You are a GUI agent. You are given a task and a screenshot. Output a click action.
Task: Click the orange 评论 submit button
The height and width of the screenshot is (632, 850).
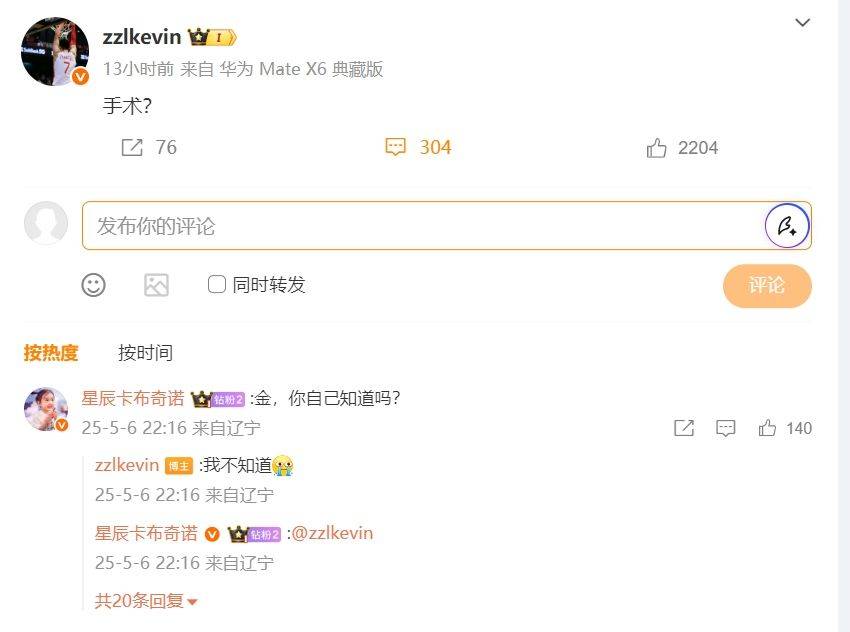coord(767,286)
